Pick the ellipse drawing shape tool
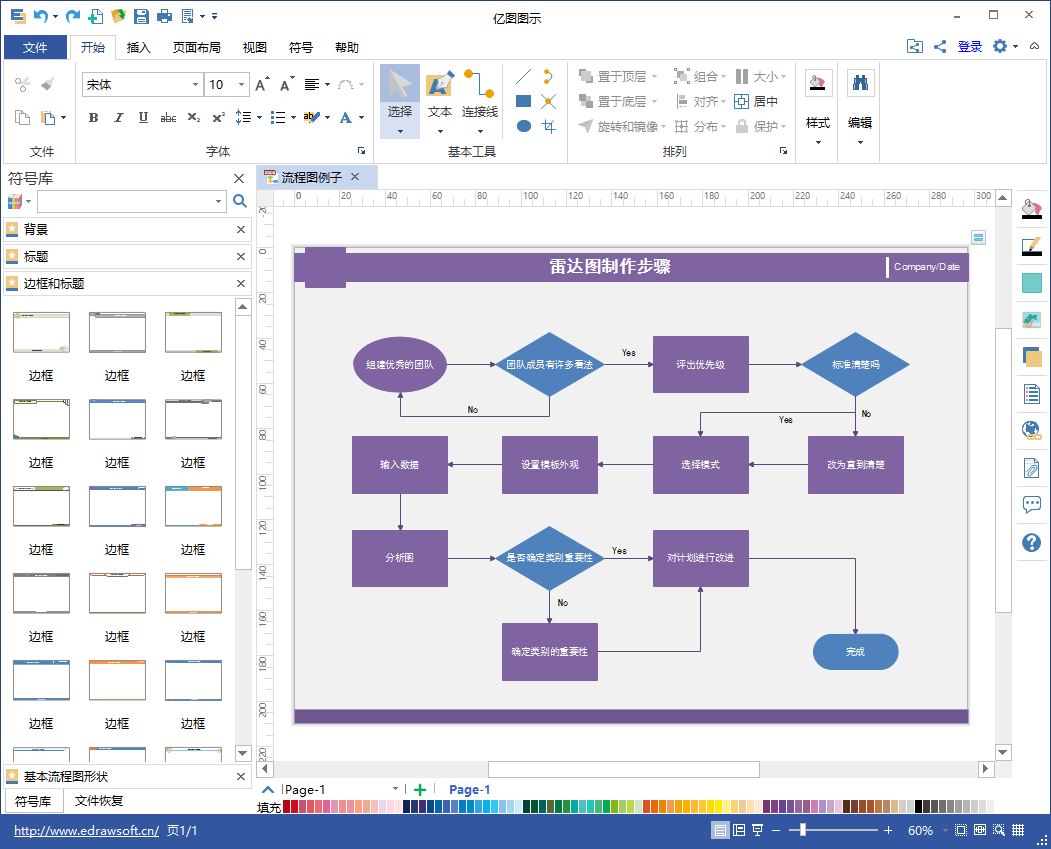1051x849 pixels. pyautogui.click(x=524, y=126)
